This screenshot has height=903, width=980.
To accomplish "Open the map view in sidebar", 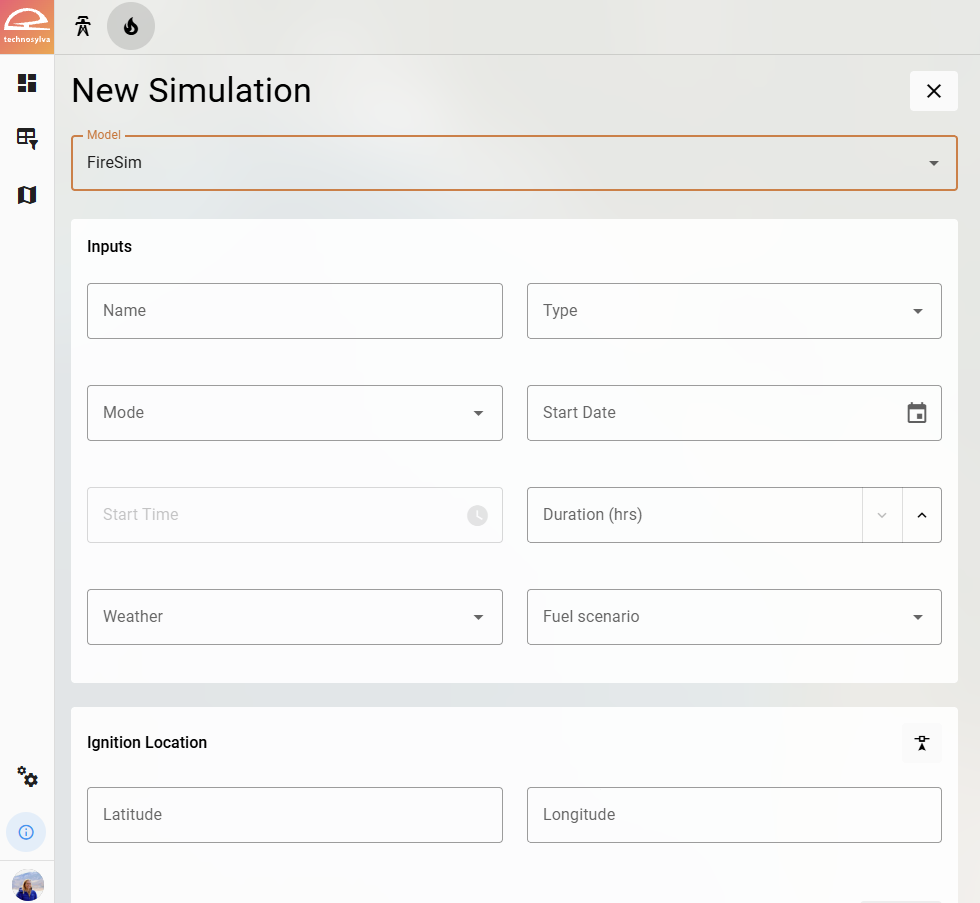I will coord(27,194).
